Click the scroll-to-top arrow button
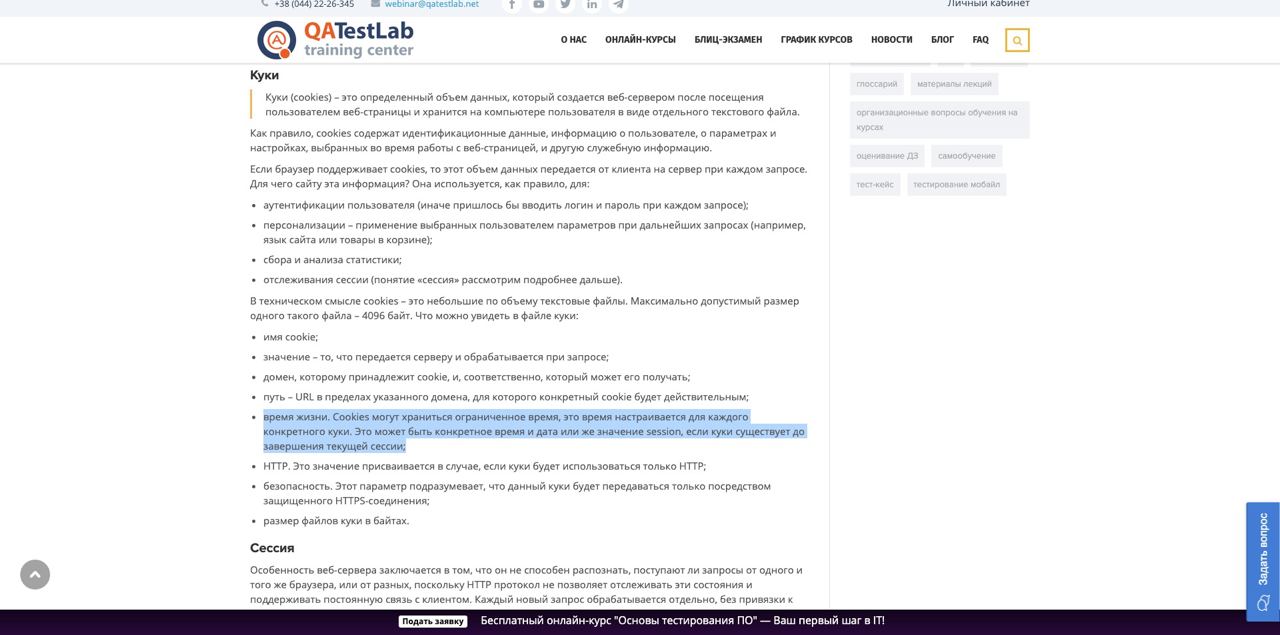The height and width of the screenshot is (635, 1280). click(x=35, y=574)
